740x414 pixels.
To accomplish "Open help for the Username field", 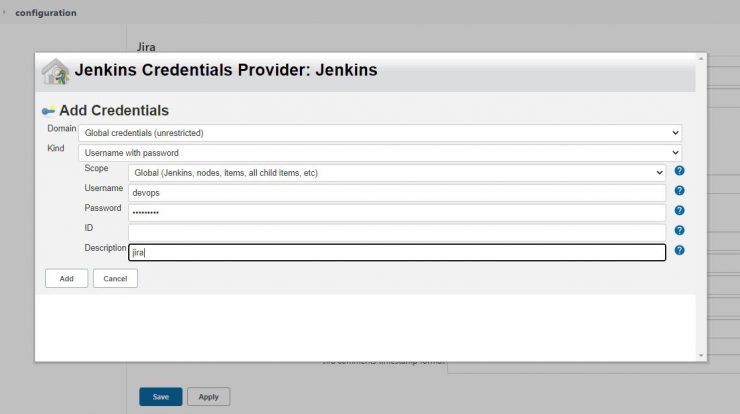I will 679,191.
